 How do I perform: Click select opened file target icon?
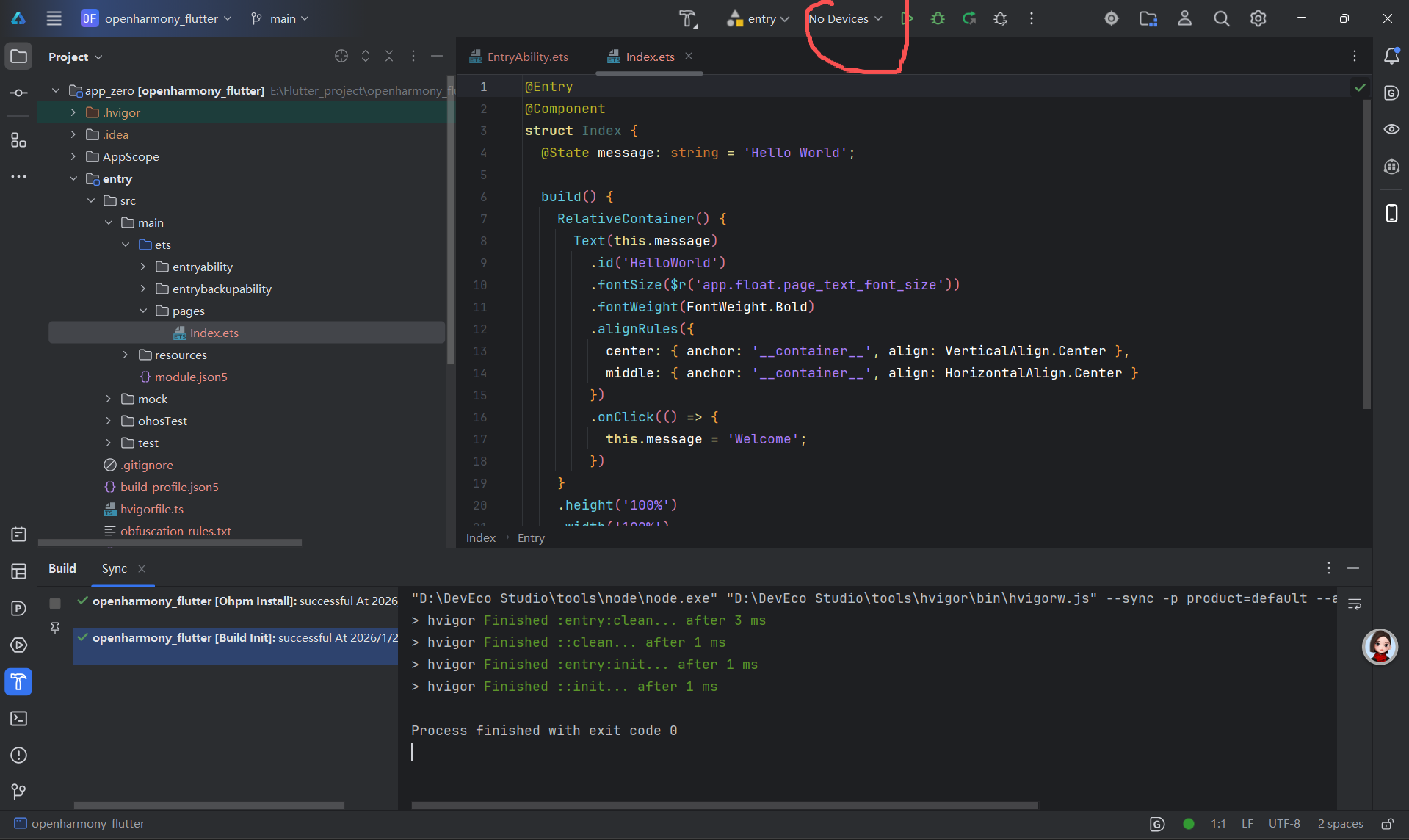click(x=341, y=56)
